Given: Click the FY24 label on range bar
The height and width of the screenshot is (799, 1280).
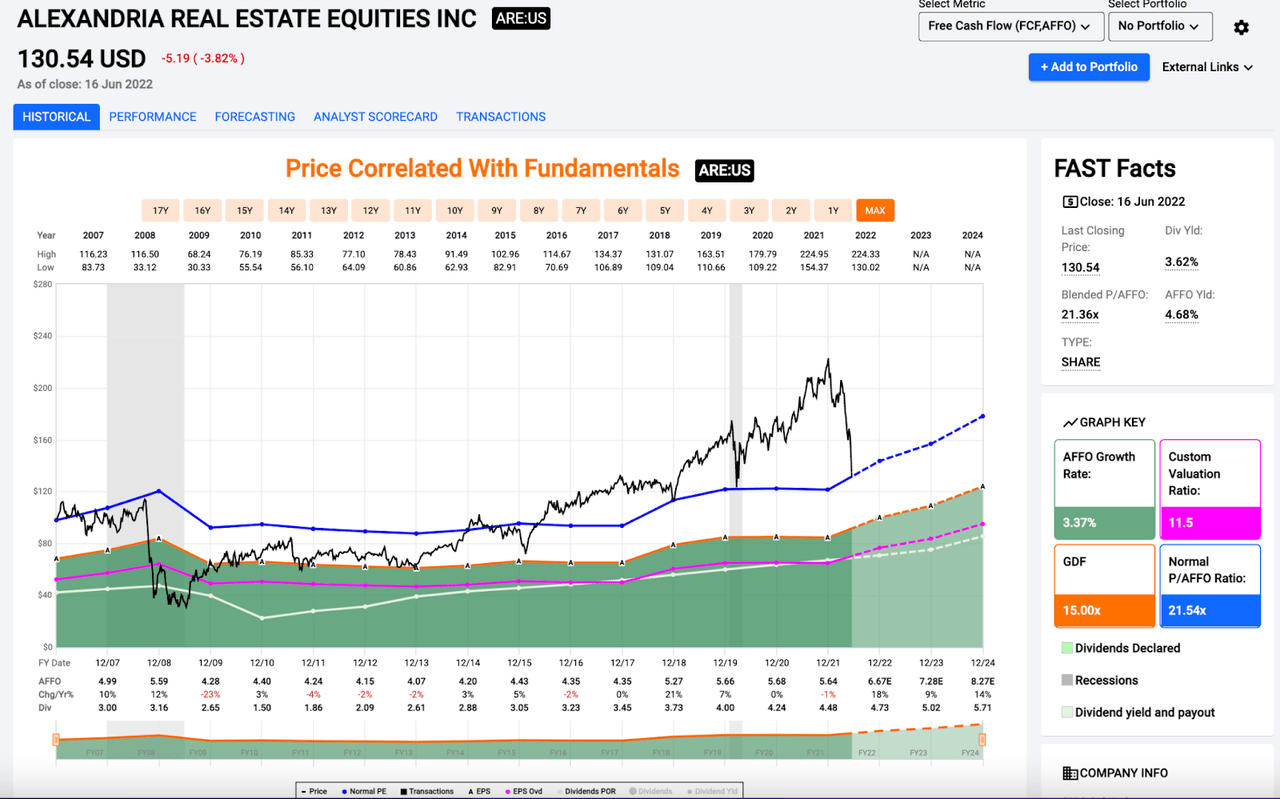Looking at the screenshot, I should (x=969, y=752).
